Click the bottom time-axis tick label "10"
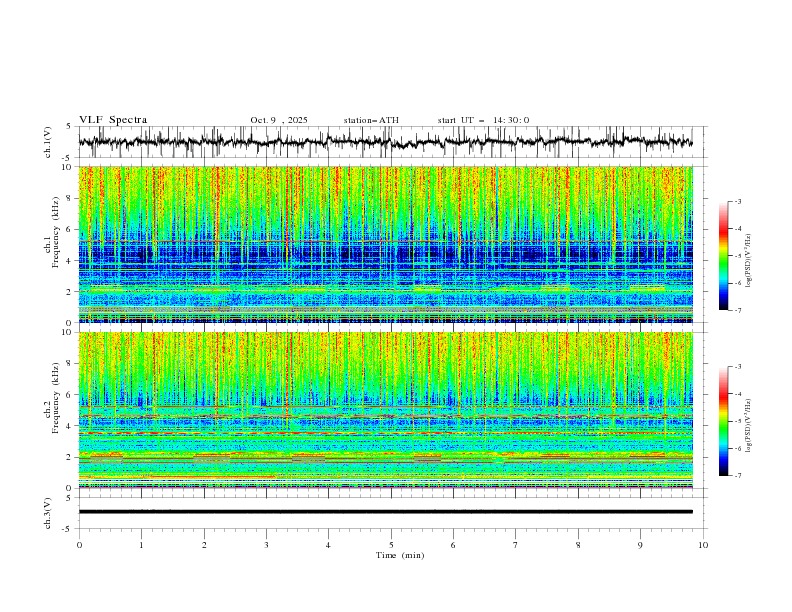The width and height of the screenshot is (792, 612). (703, 545)
